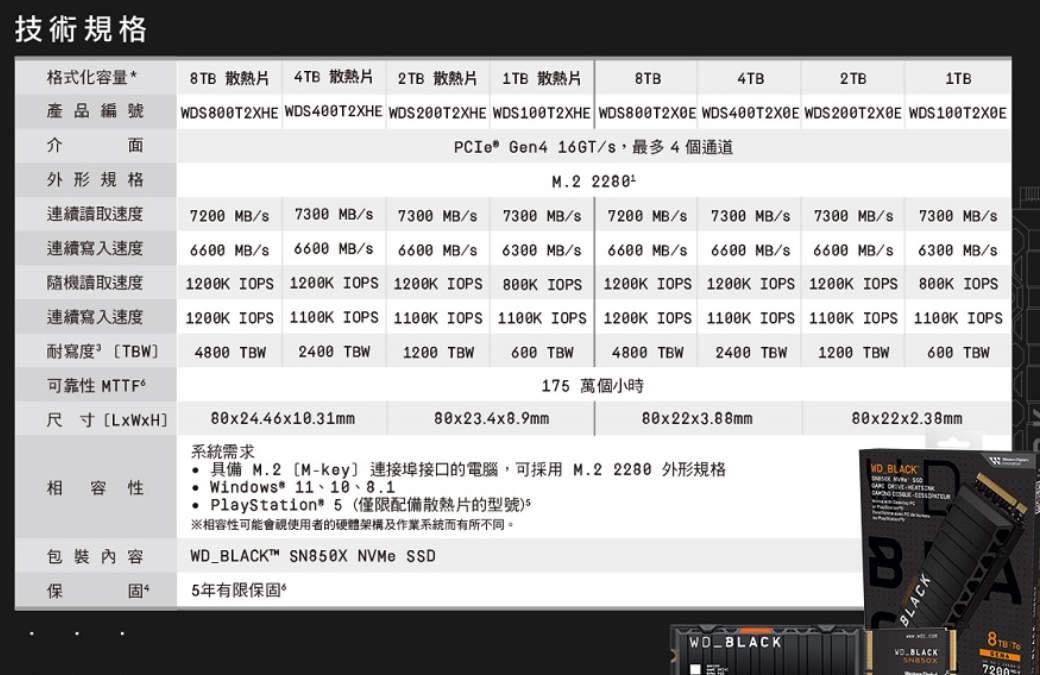Screen dimensions: 1040x675
Task: Click the 耐寫度 [TBW] row label
Action: point(102,351)
